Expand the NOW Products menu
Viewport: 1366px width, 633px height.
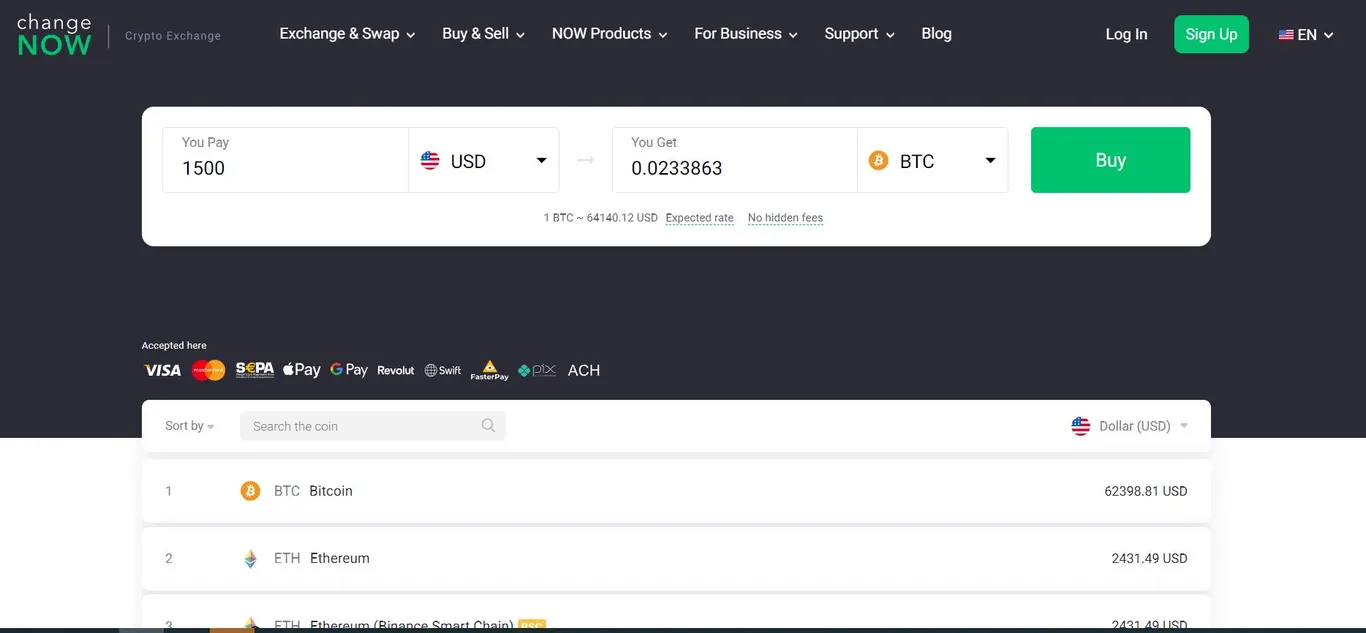click(609, 34)
